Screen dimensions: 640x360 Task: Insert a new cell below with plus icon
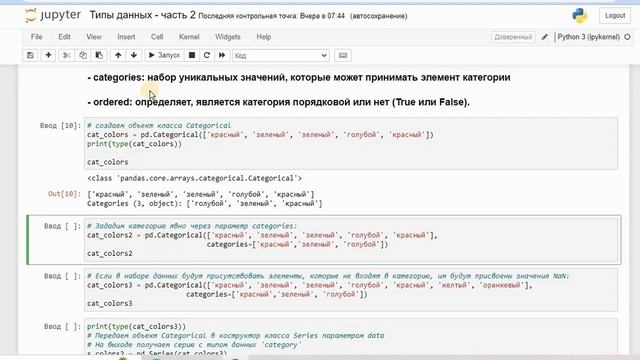pyautogui.click(x=48, y=55)
